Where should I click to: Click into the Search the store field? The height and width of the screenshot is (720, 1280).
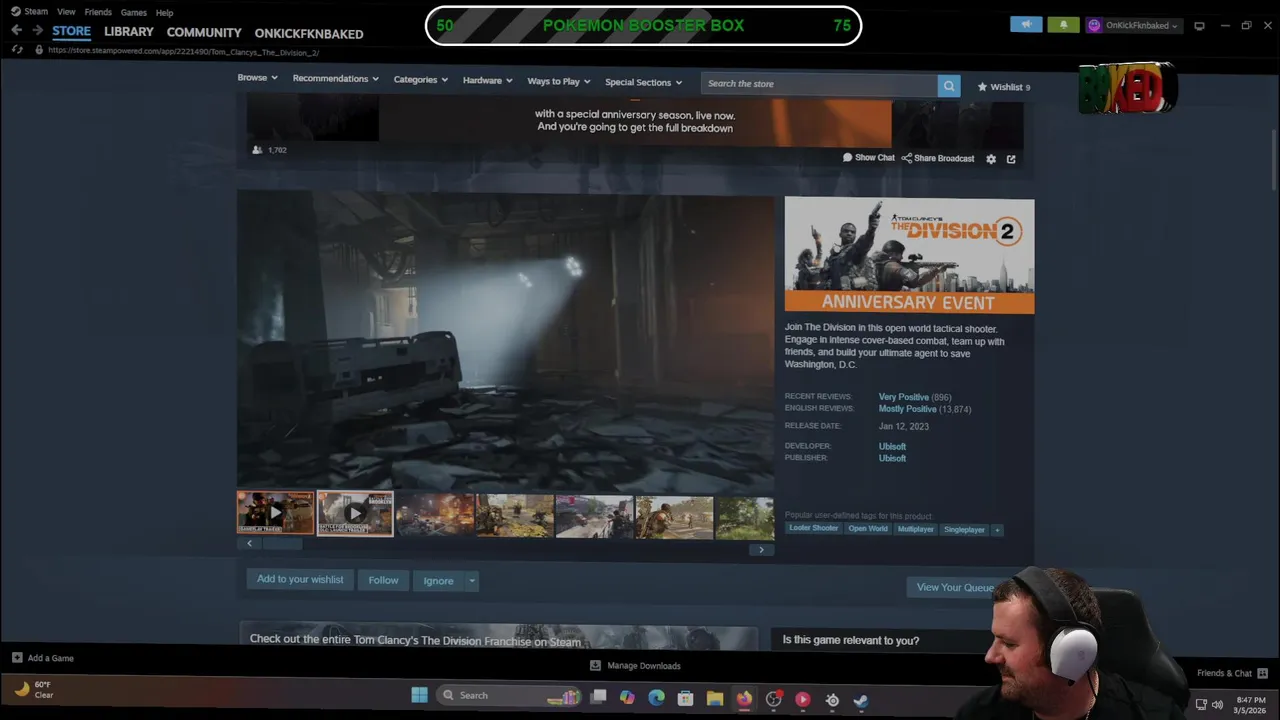click(x=819, y=84)
